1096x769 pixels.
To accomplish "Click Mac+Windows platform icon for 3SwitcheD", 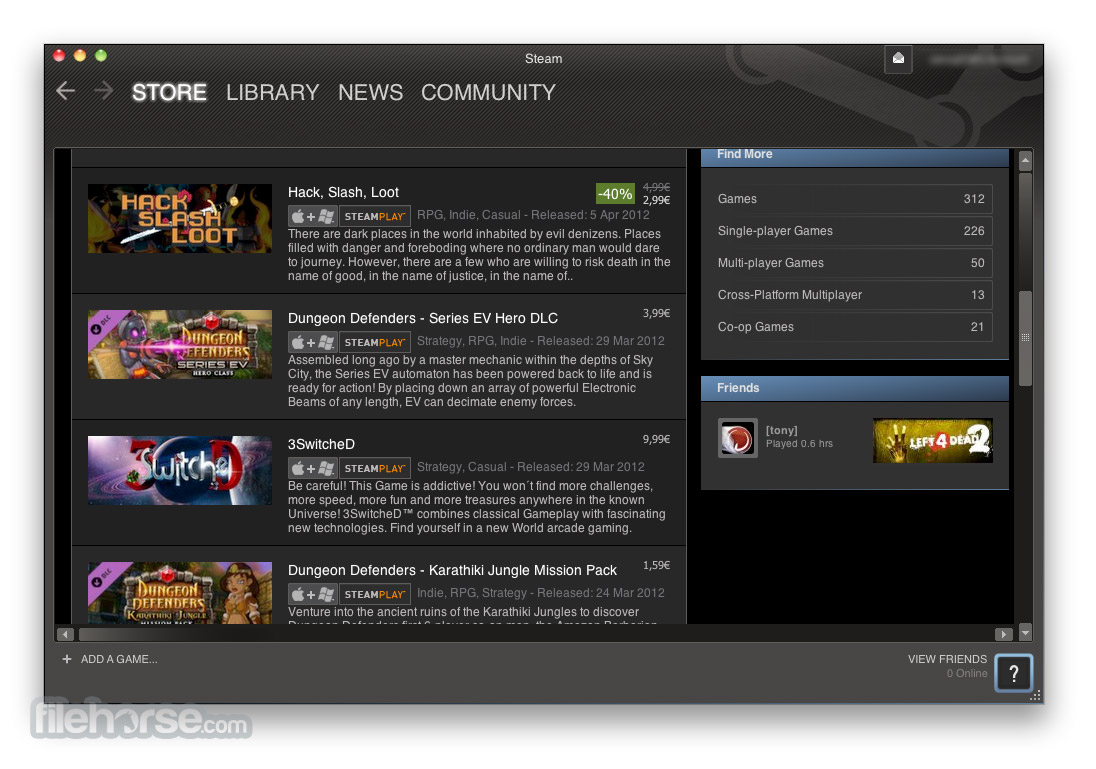I will click(x=312, y=468).
